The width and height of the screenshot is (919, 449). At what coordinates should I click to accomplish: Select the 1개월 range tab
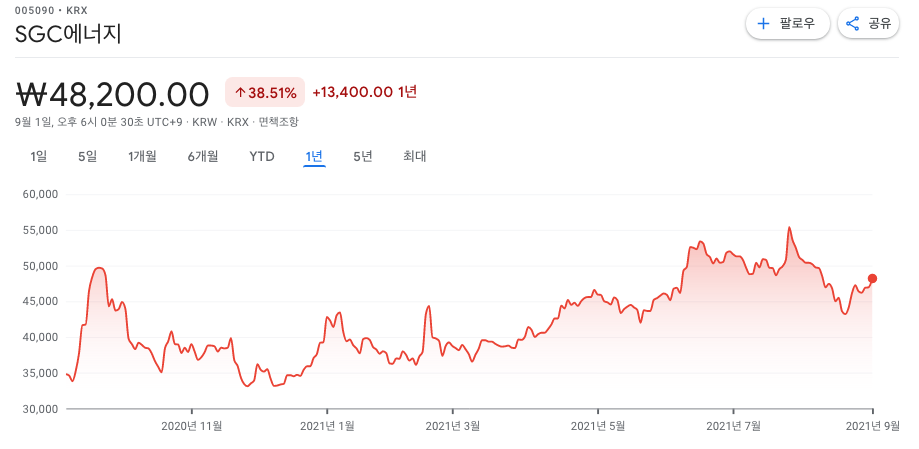142,157
